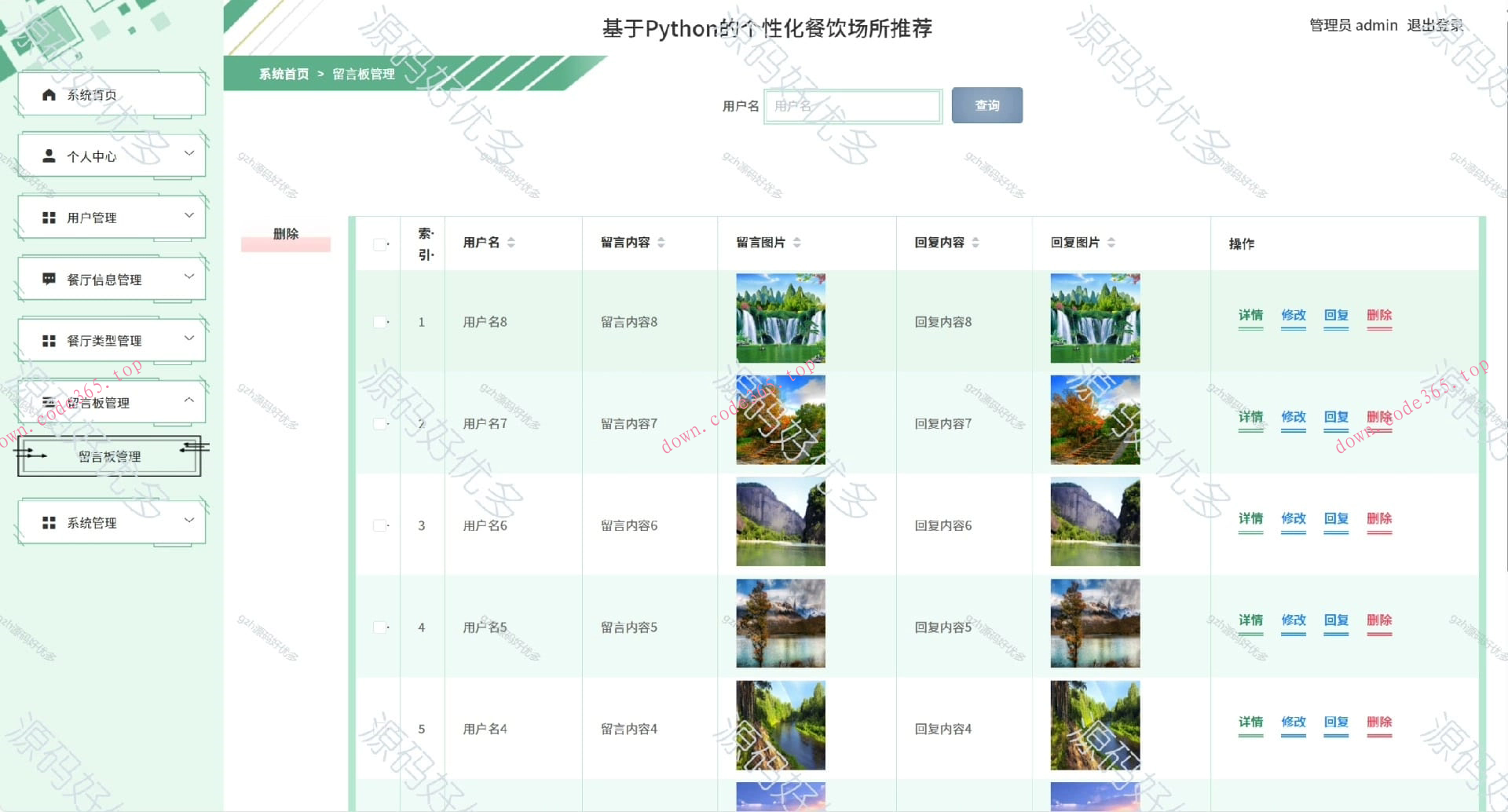Image resolution: width=1508 pixels, height=812 pixels.
Task: Click the home icon beside 系统首页
Action: 49,95
